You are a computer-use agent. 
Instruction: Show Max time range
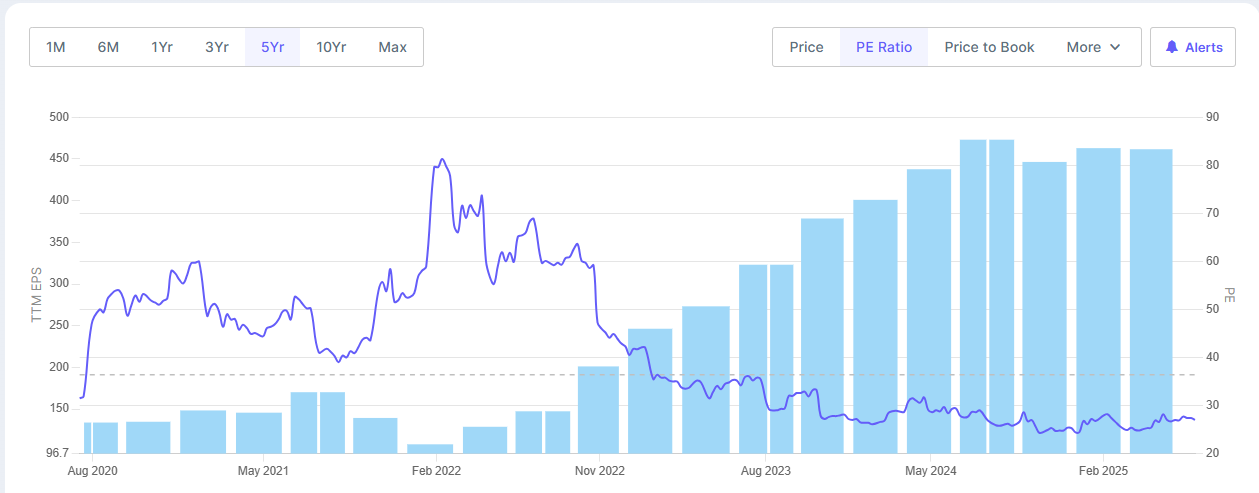392,47
